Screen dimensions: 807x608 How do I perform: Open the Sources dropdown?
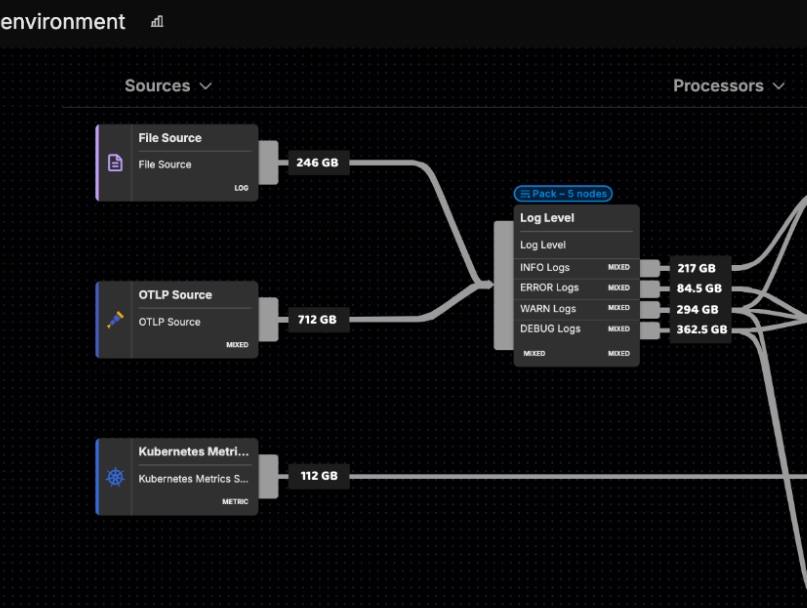(167, 85)
